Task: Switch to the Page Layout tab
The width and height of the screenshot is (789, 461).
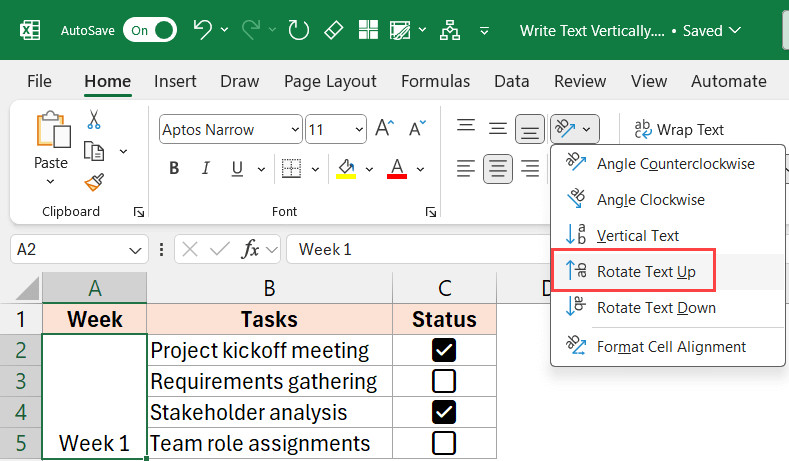Action: click(x=330, y=81)
